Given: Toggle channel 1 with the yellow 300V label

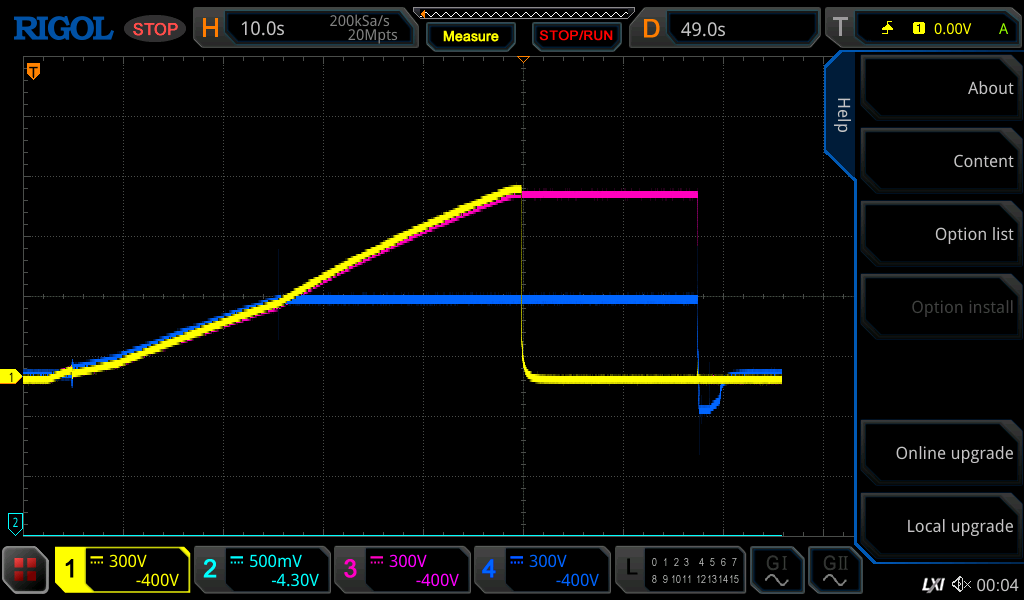Looking at the screenshot, I should pos(122,570).
